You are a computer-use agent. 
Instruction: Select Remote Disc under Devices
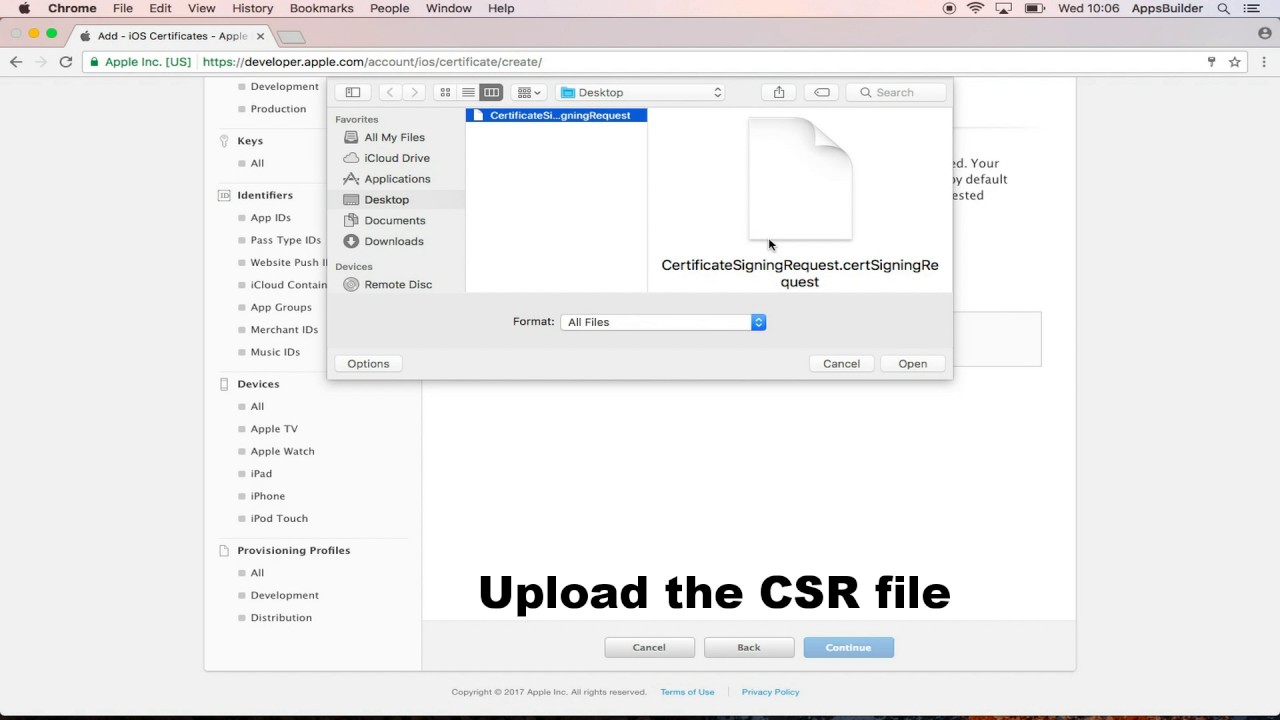tap(398, 284)
